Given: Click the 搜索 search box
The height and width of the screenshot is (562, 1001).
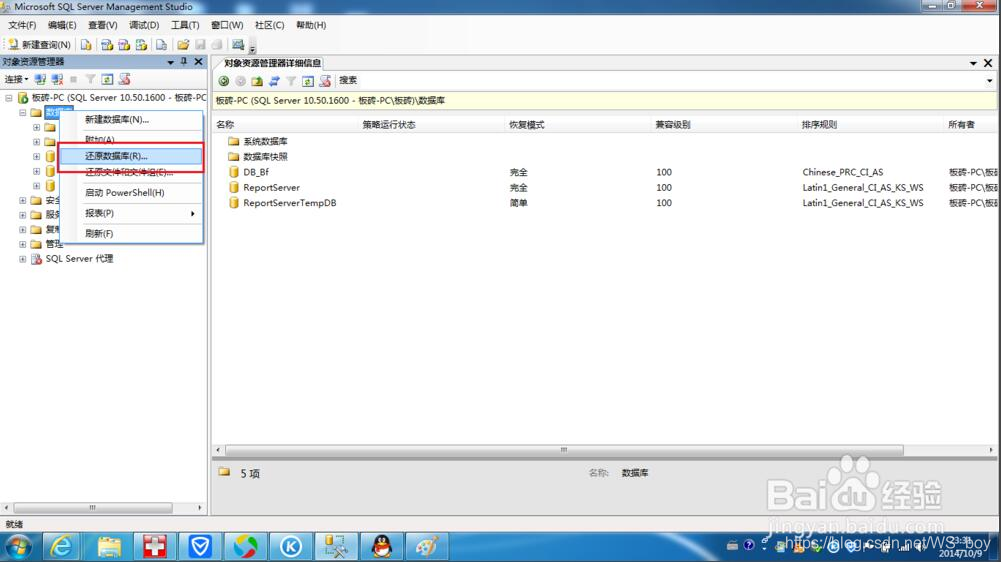Looking at the screenshot, I should coord(661,80).
